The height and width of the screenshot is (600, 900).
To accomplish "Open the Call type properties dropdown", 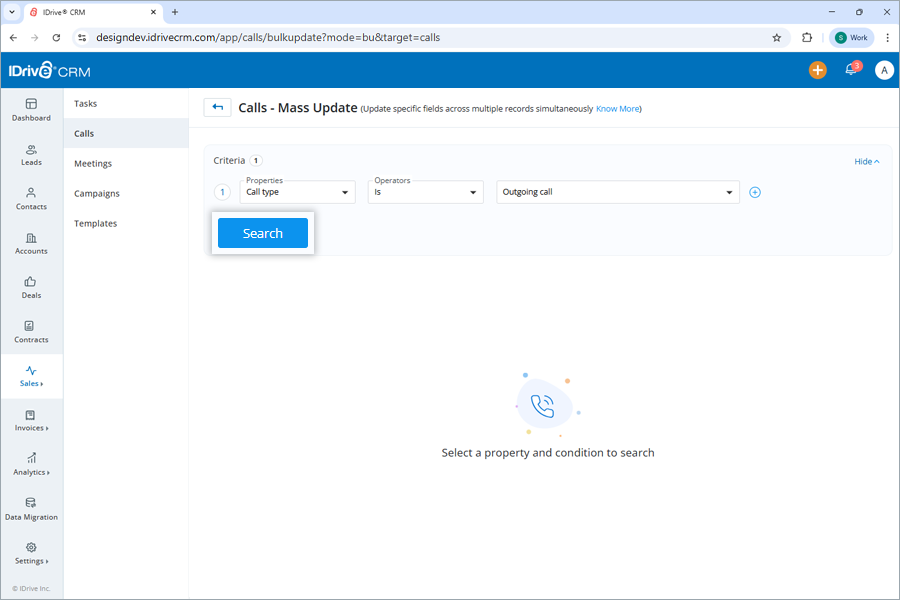I will click(x=297, y=191).
